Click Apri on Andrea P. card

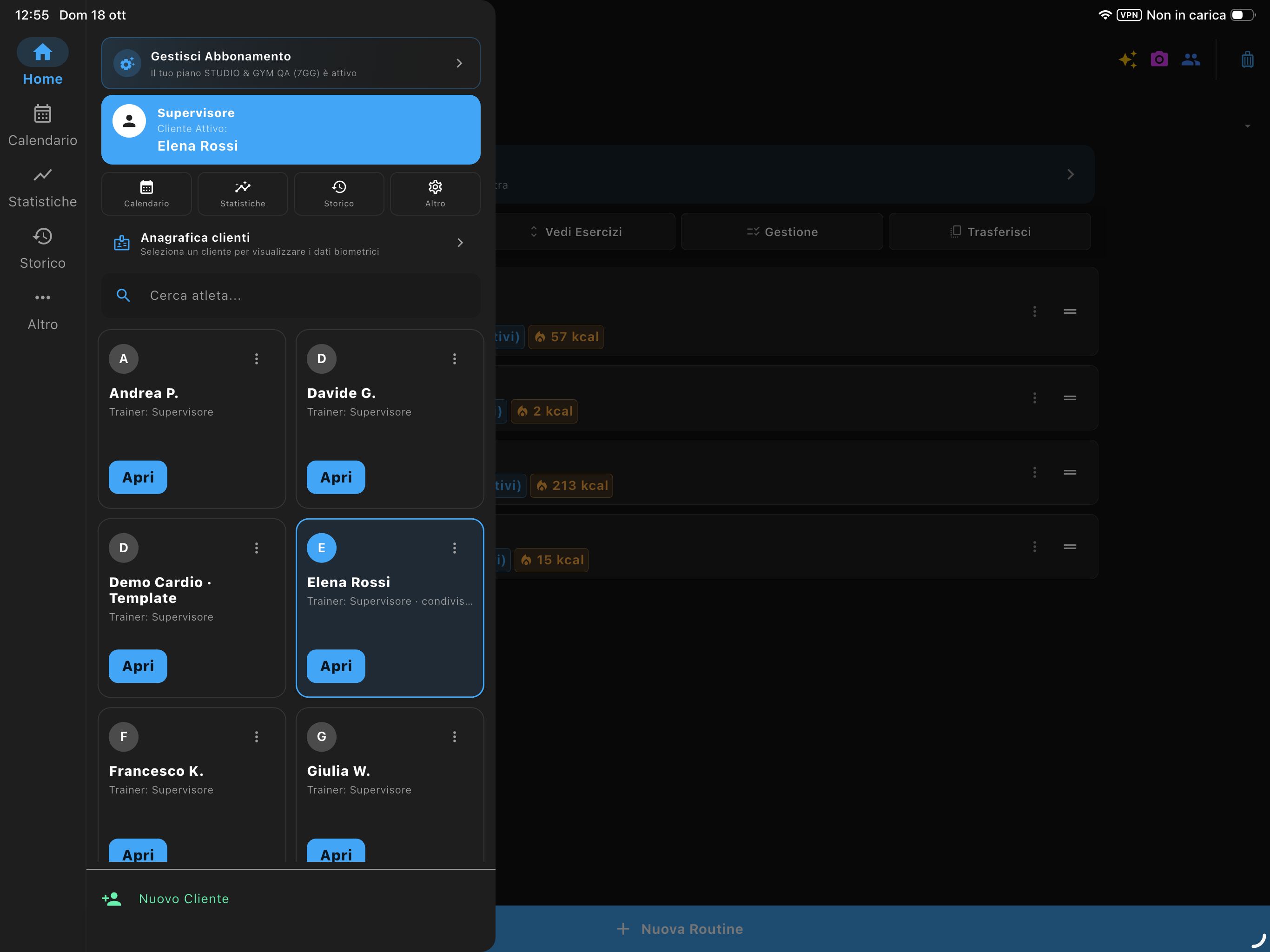138,477
